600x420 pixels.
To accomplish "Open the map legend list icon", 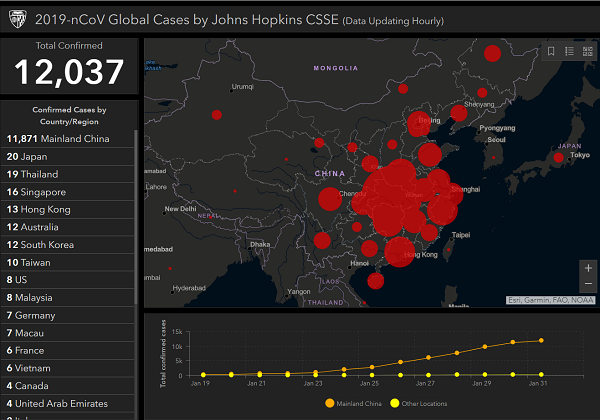I will point(568,51).
